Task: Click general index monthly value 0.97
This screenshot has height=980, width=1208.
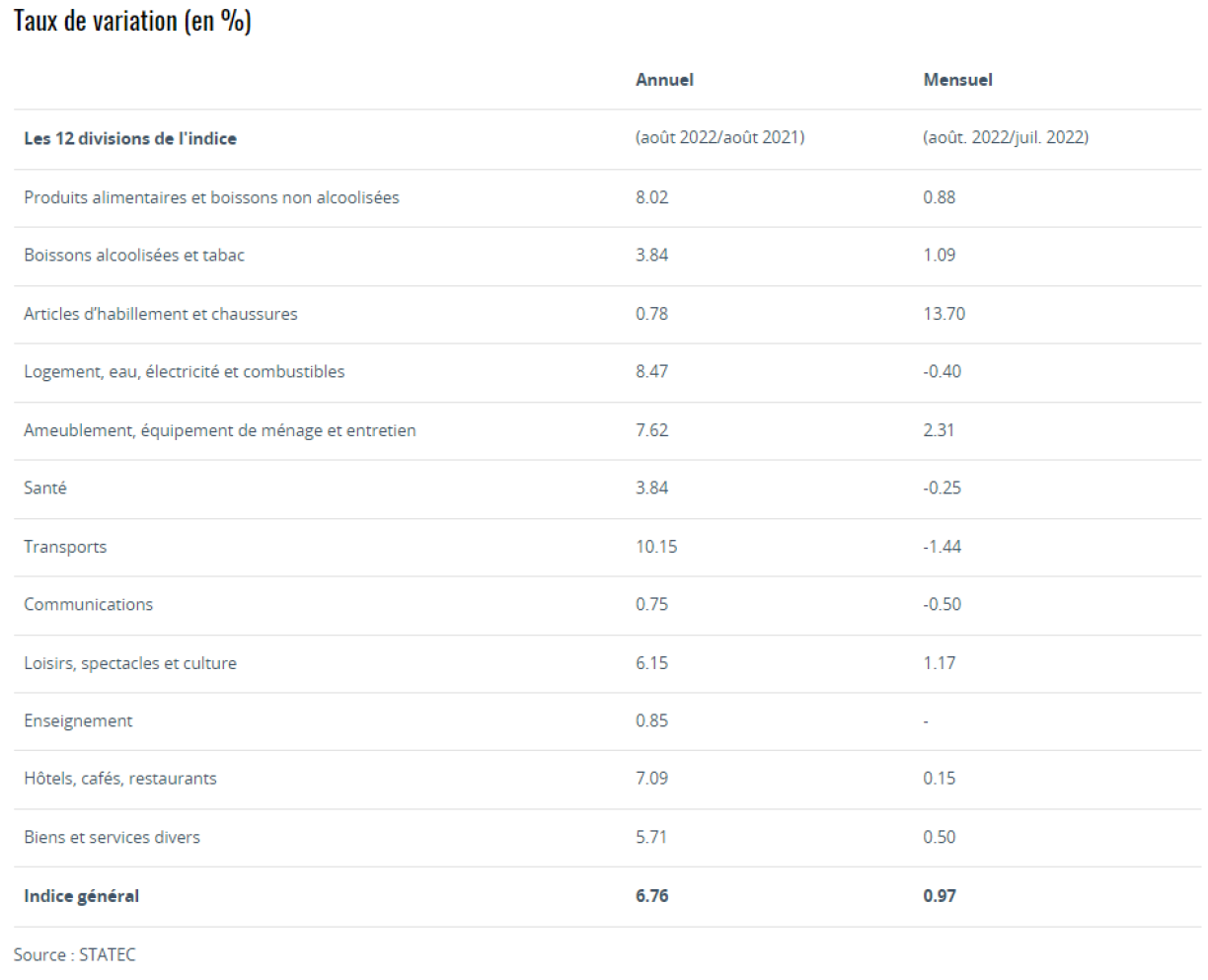Action: pos(940,896)
